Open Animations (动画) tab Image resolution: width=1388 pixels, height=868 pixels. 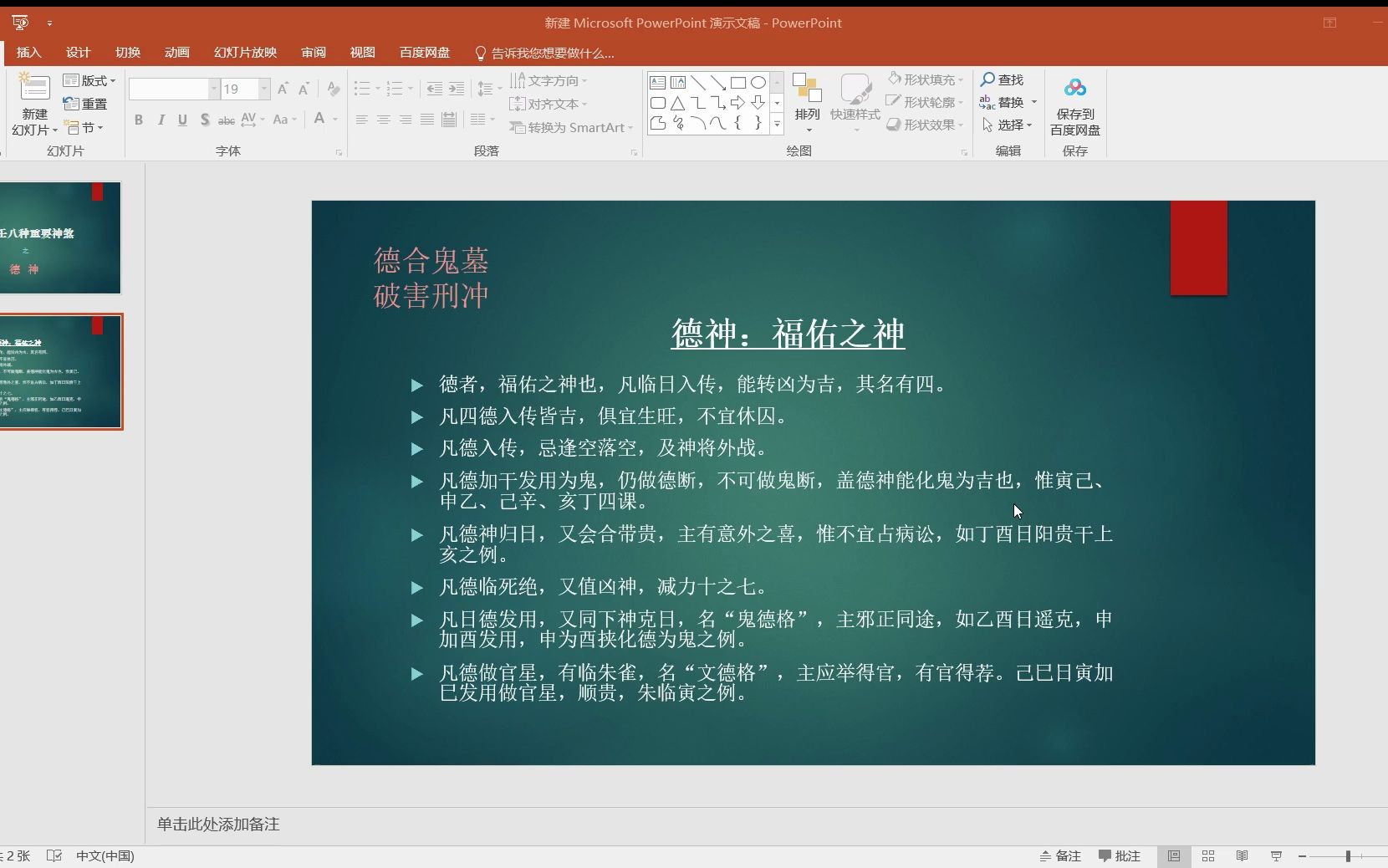tap(177, 52)
